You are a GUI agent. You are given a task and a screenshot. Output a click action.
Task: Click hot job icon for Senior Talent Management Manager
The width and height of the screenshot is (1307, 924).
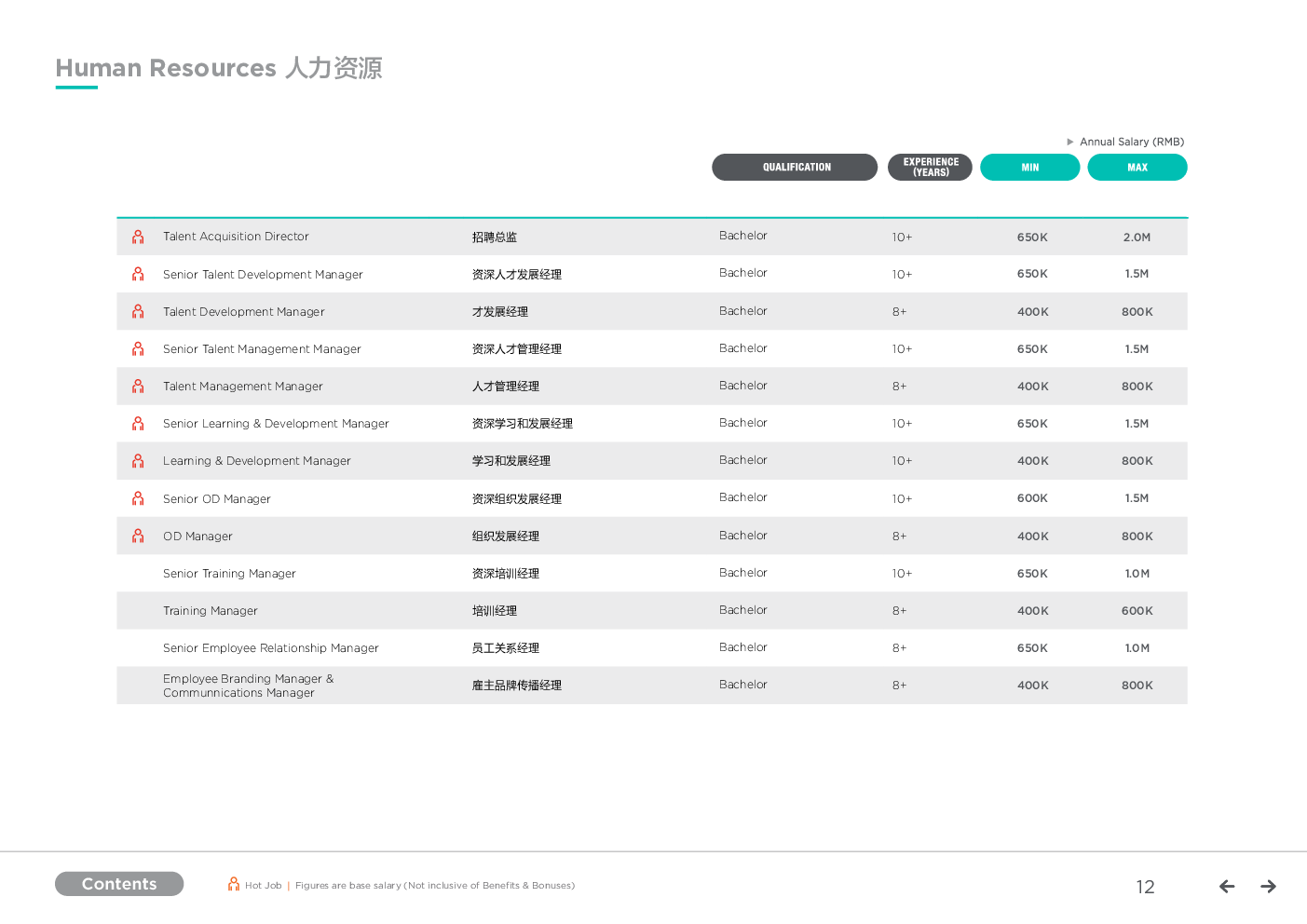[x=138, y=348]
